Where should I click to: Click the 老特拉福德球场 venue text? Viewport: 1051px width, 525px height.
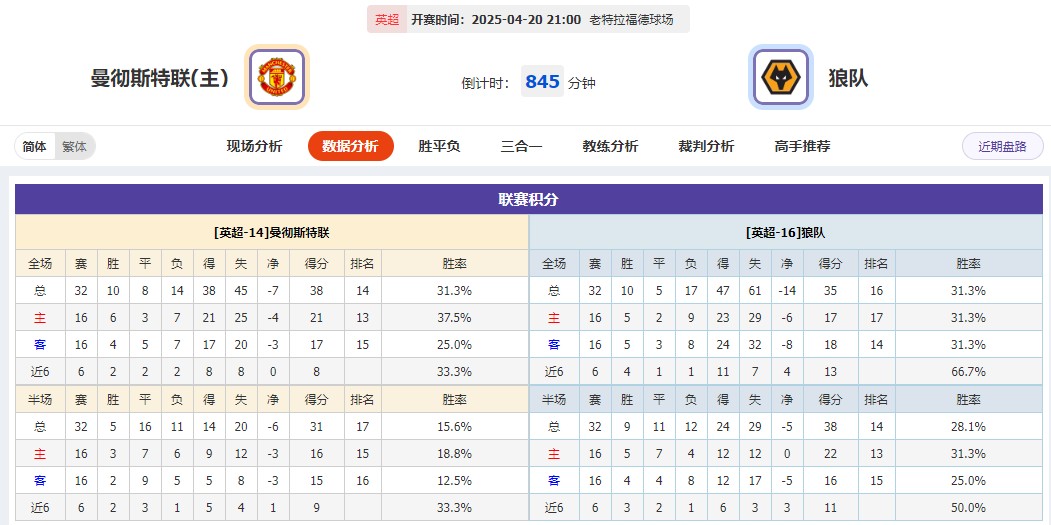(631, 19)
